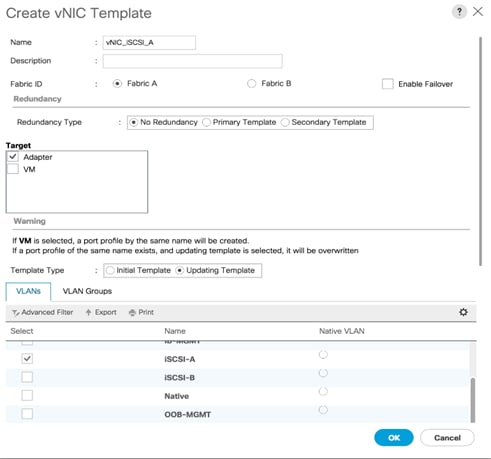Open the help question mark icon
The width and height of the screenshot is (491, 459).
(x=459, y=12)
